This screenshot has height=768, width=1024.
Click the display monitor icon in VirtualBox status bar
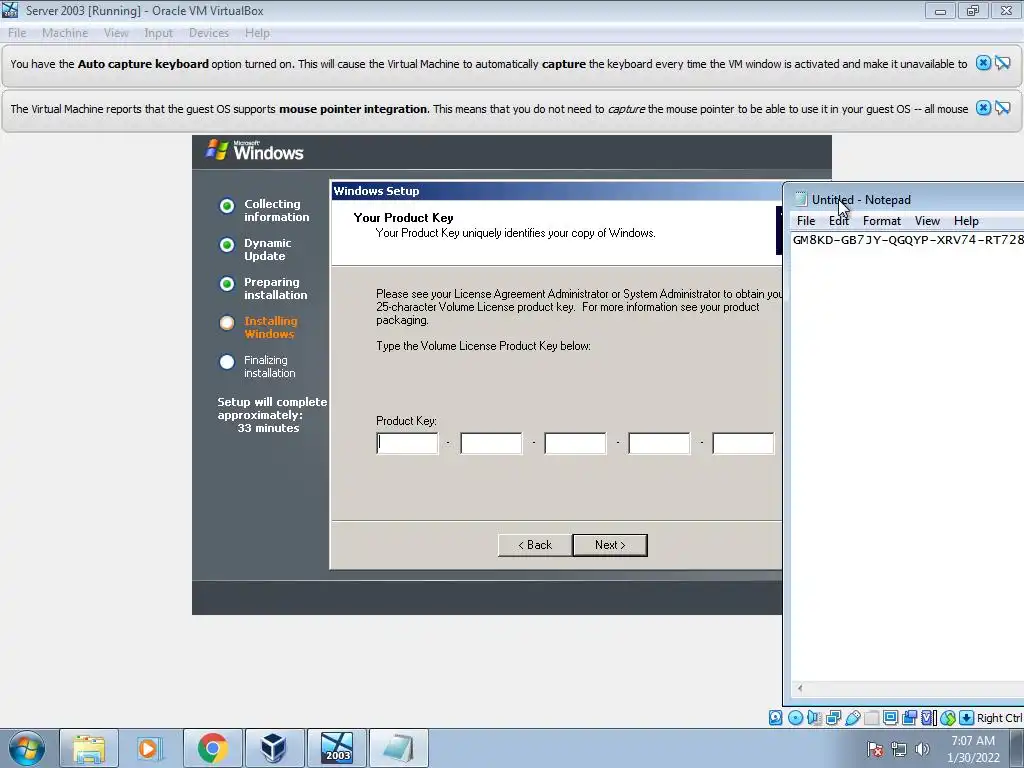pos(890,718)
